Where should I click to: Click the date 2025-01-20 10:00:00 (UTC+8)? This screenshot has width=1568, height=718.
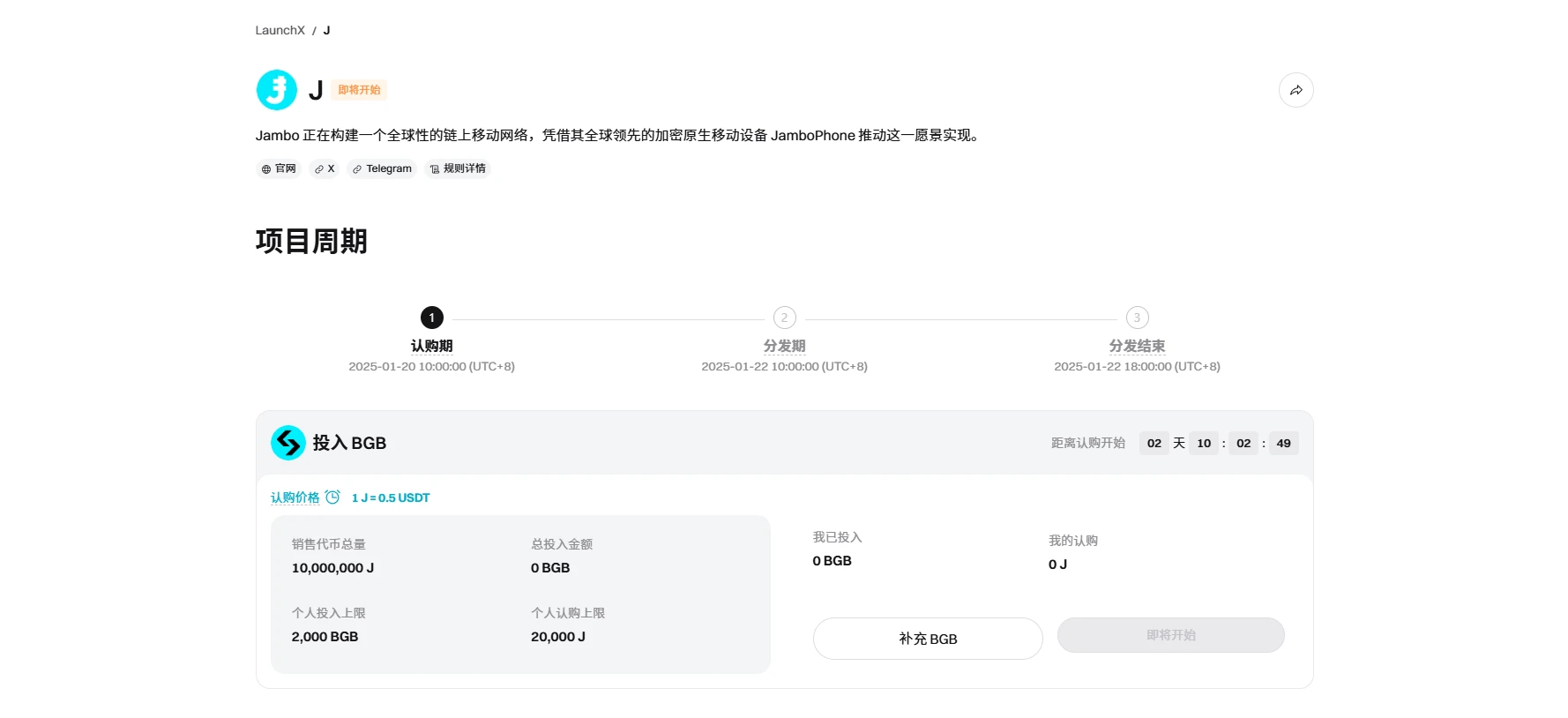click(432, 366)
